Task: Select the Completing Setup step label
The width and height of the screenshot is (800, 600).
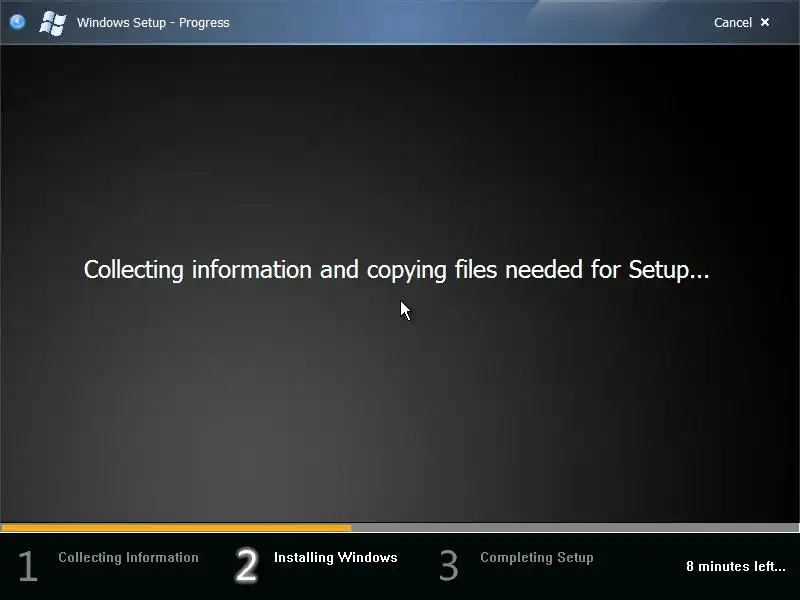Action: click(537, 557)
